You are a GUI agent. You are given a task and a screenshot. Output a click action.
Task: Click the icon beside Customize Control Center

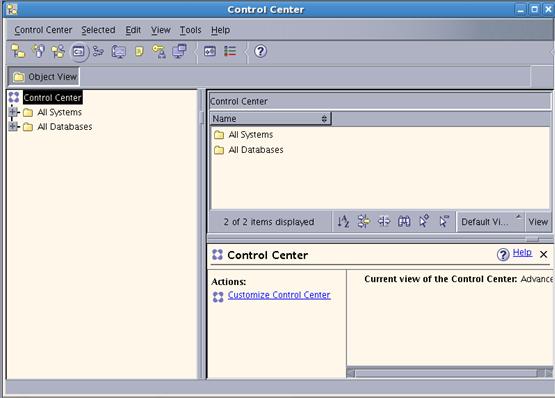click(218, 297)
